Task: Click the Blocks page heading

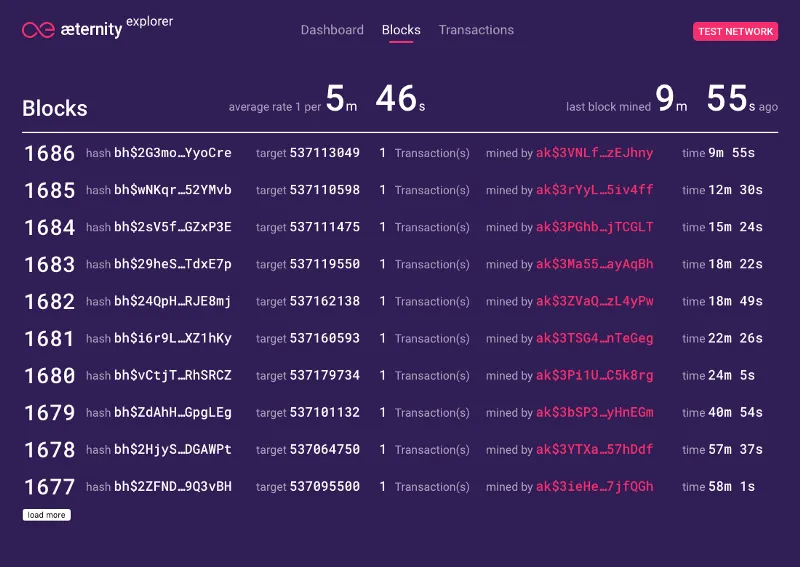Action: 55,108
